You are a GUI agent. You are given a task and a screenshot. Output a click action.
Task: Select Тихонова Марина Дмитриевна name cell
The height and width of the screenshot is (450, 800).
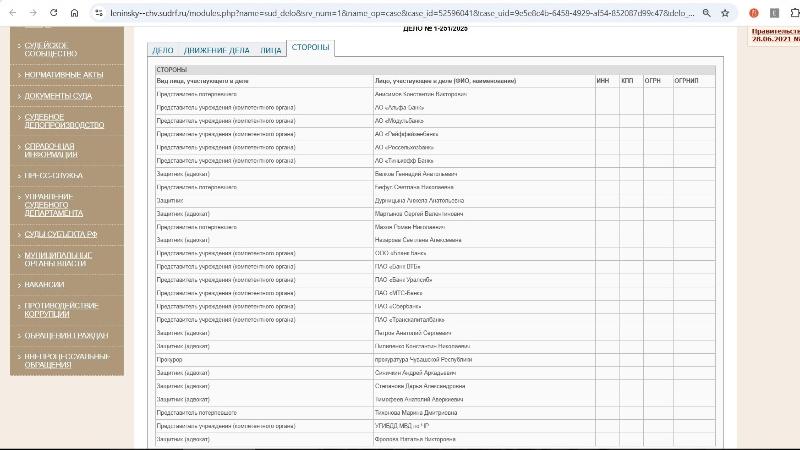pos(484,413)
